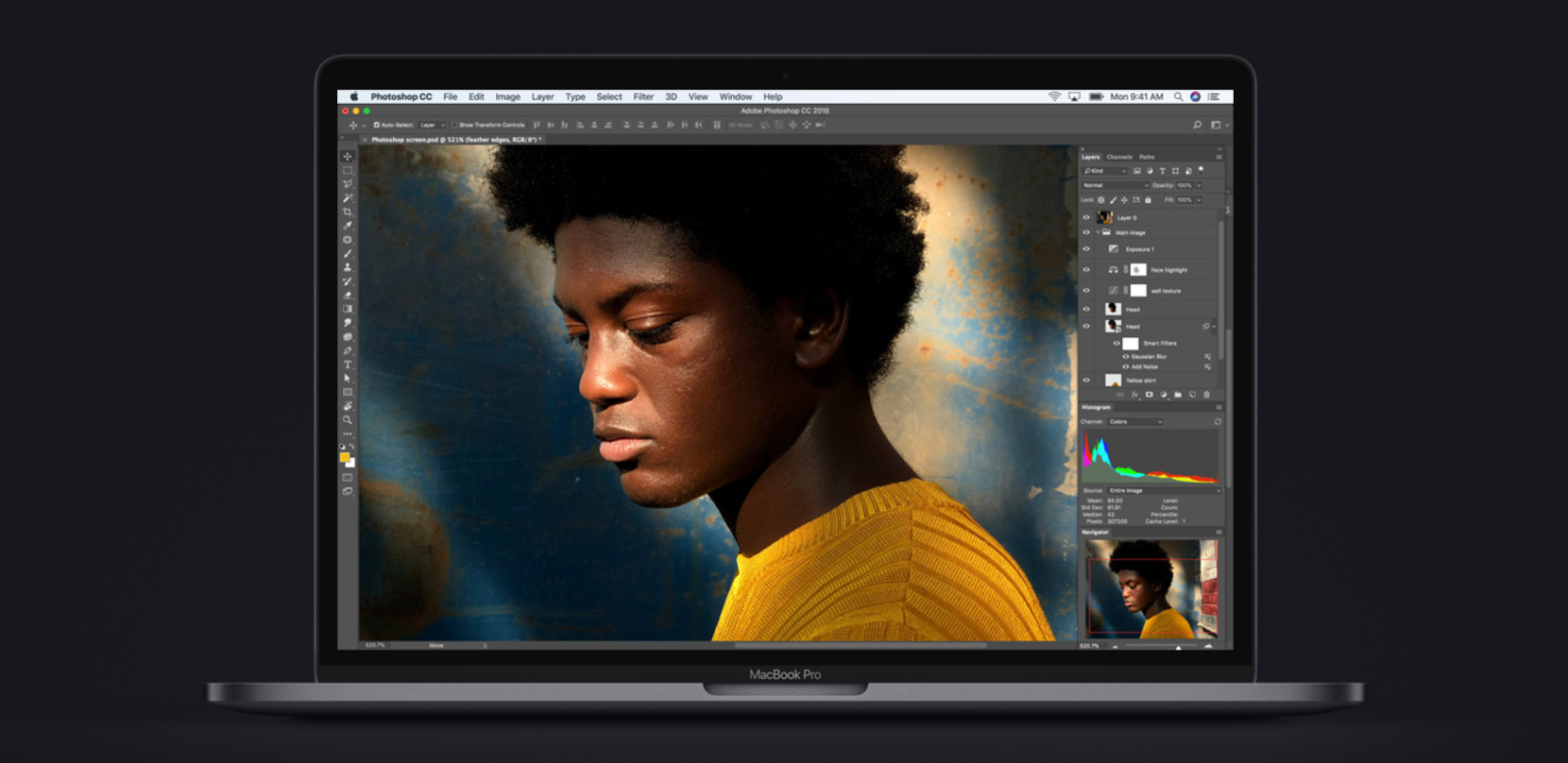1568x763 pixels.
Task: Select the Brush tool
Action: (x=347, y=254)
